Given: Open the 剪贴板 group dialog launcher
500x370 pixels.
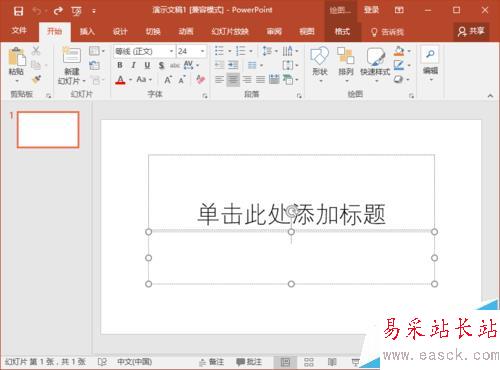Looking at the screenshot, I should pos(49,96).
